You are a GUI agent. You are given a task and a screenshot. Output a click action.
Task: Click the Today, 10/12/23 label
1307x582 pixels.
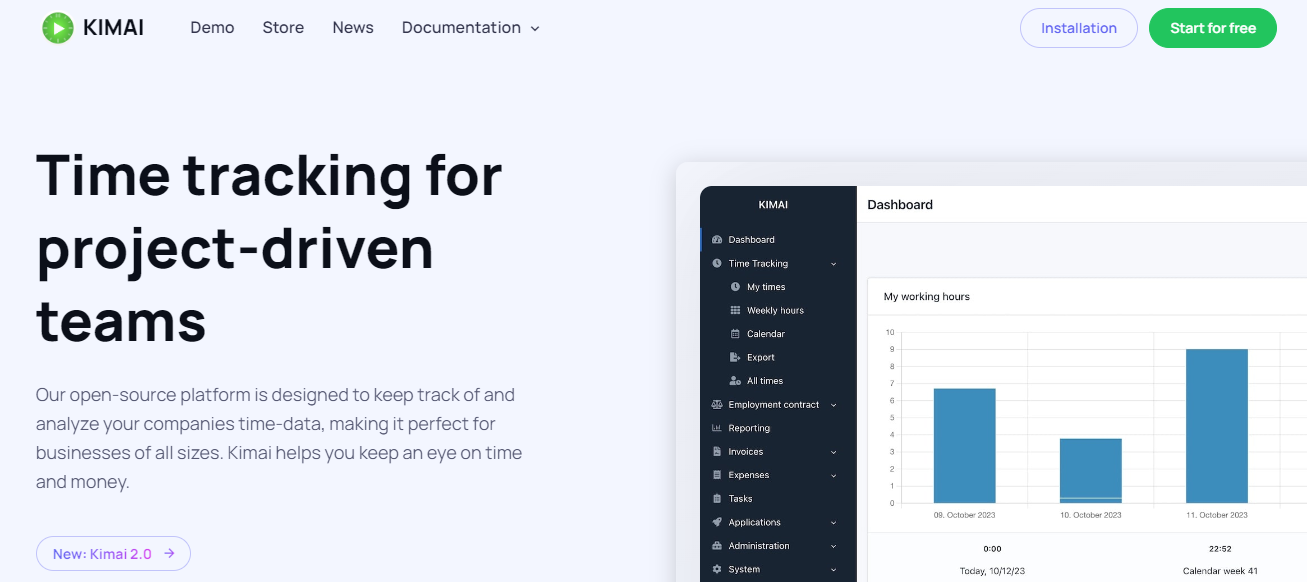[992, 571]
